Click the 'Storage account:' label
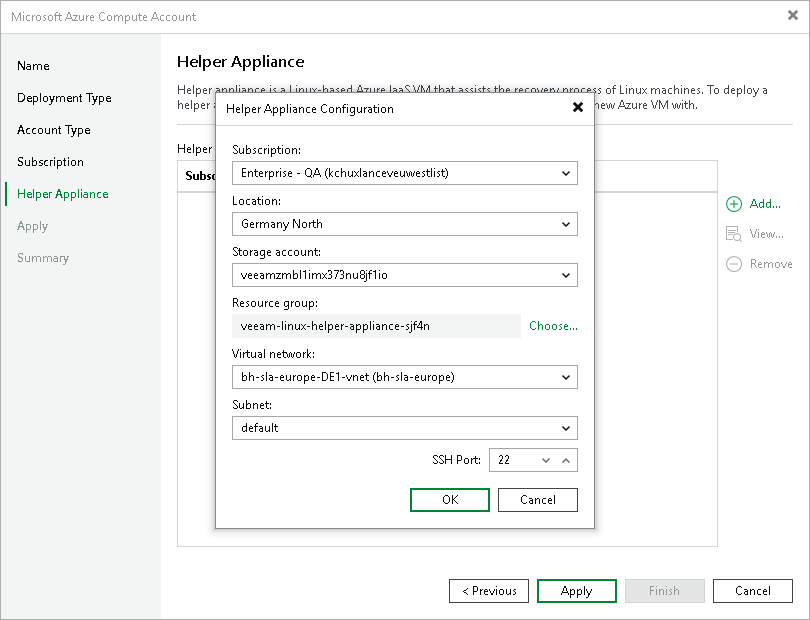The width and height of the screenshot is (810, 620). coord(276,252)
